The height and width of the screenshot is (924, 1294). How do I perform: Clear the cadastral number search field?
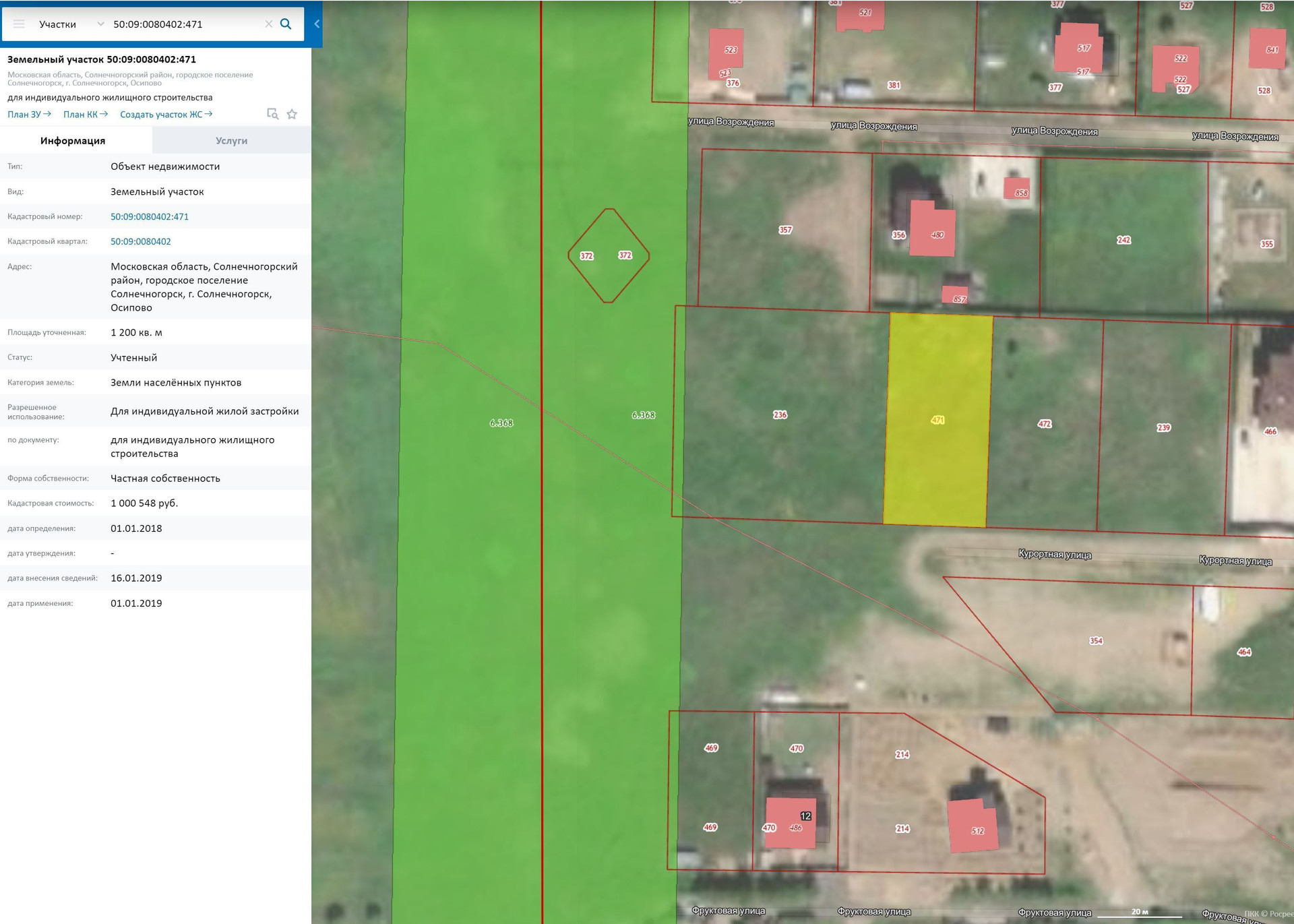[x=268, y=24]
